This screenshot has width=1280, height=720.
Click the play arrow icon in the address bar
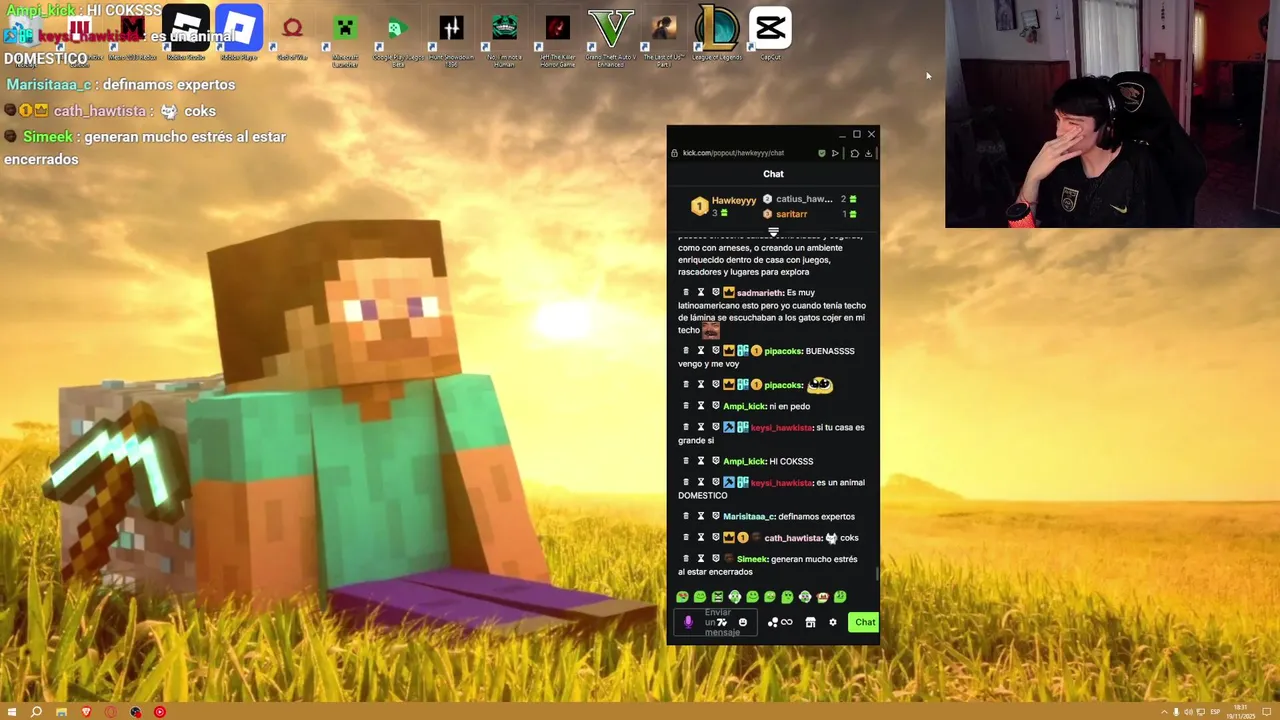835,153
